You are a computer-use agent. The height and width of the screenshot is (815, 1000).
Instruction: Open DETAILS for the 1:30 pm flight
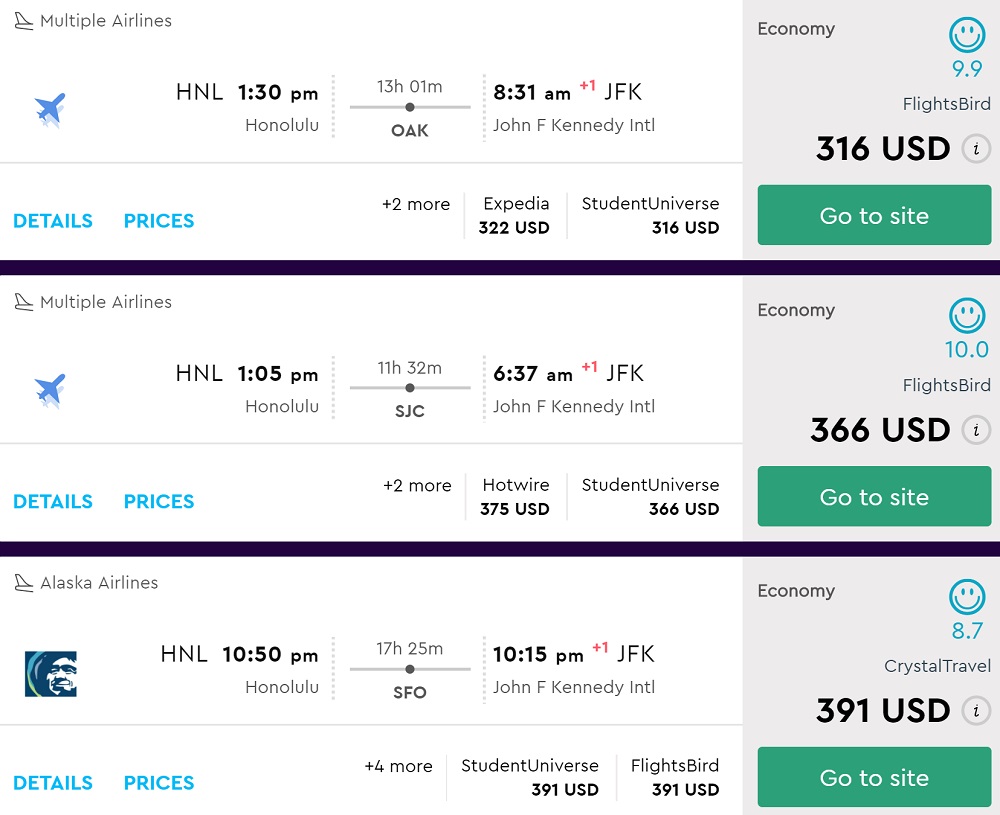[x=53, y=221]
